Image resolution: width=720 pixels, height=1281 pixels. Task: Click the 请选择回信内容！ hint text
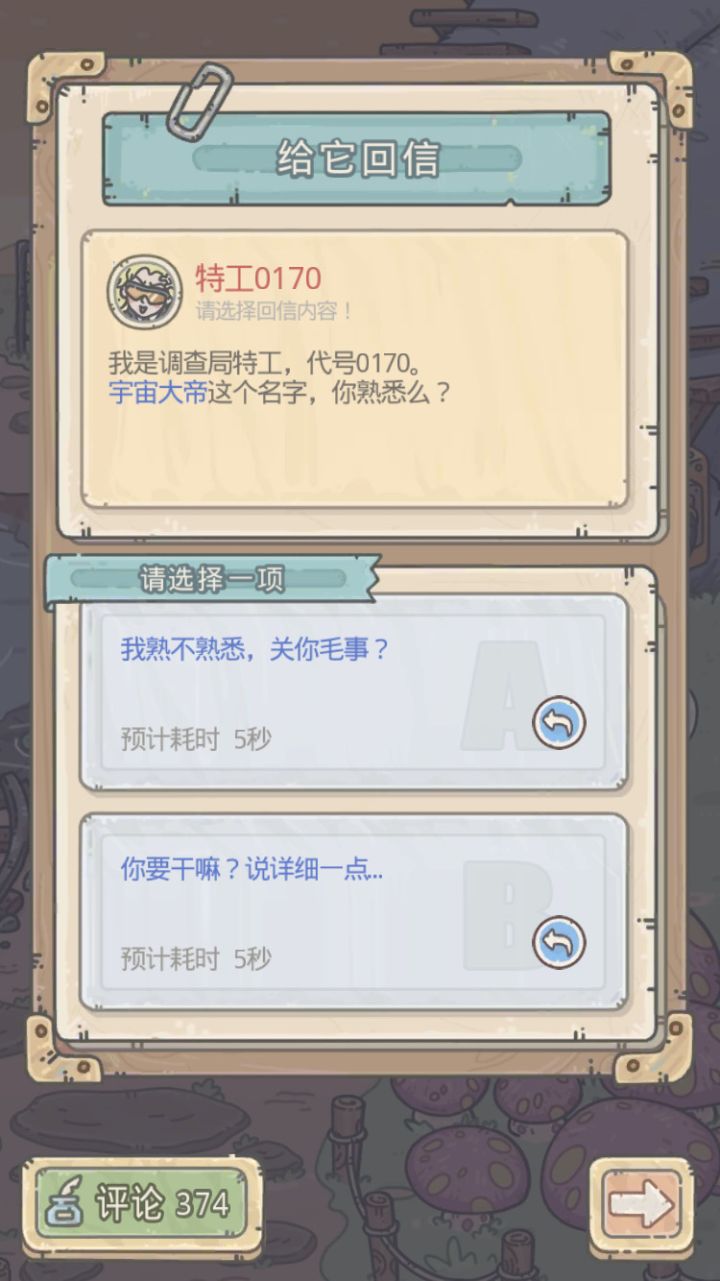click(274, 311)
